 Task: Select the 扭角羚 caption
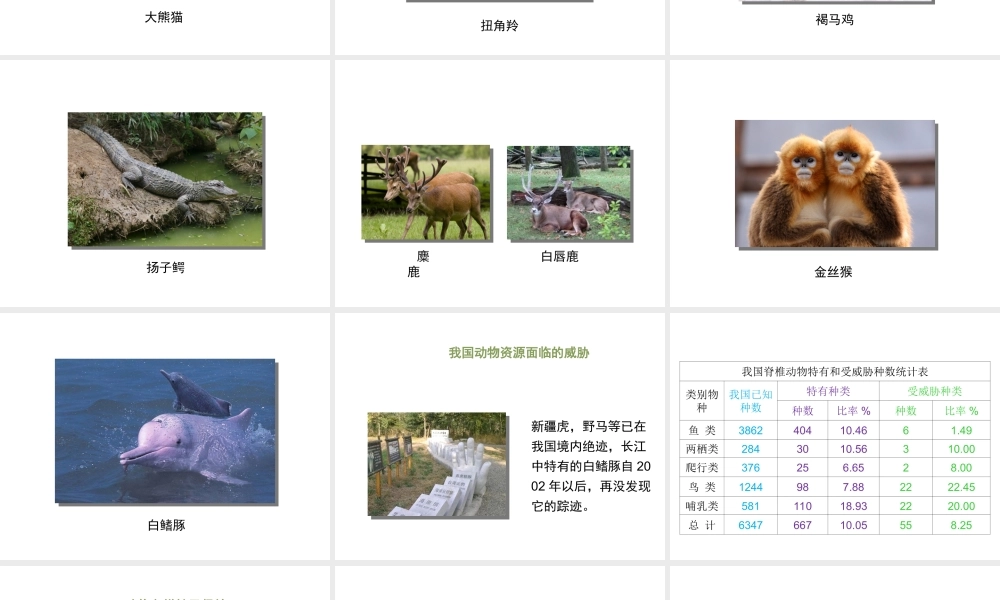point(499,26)
